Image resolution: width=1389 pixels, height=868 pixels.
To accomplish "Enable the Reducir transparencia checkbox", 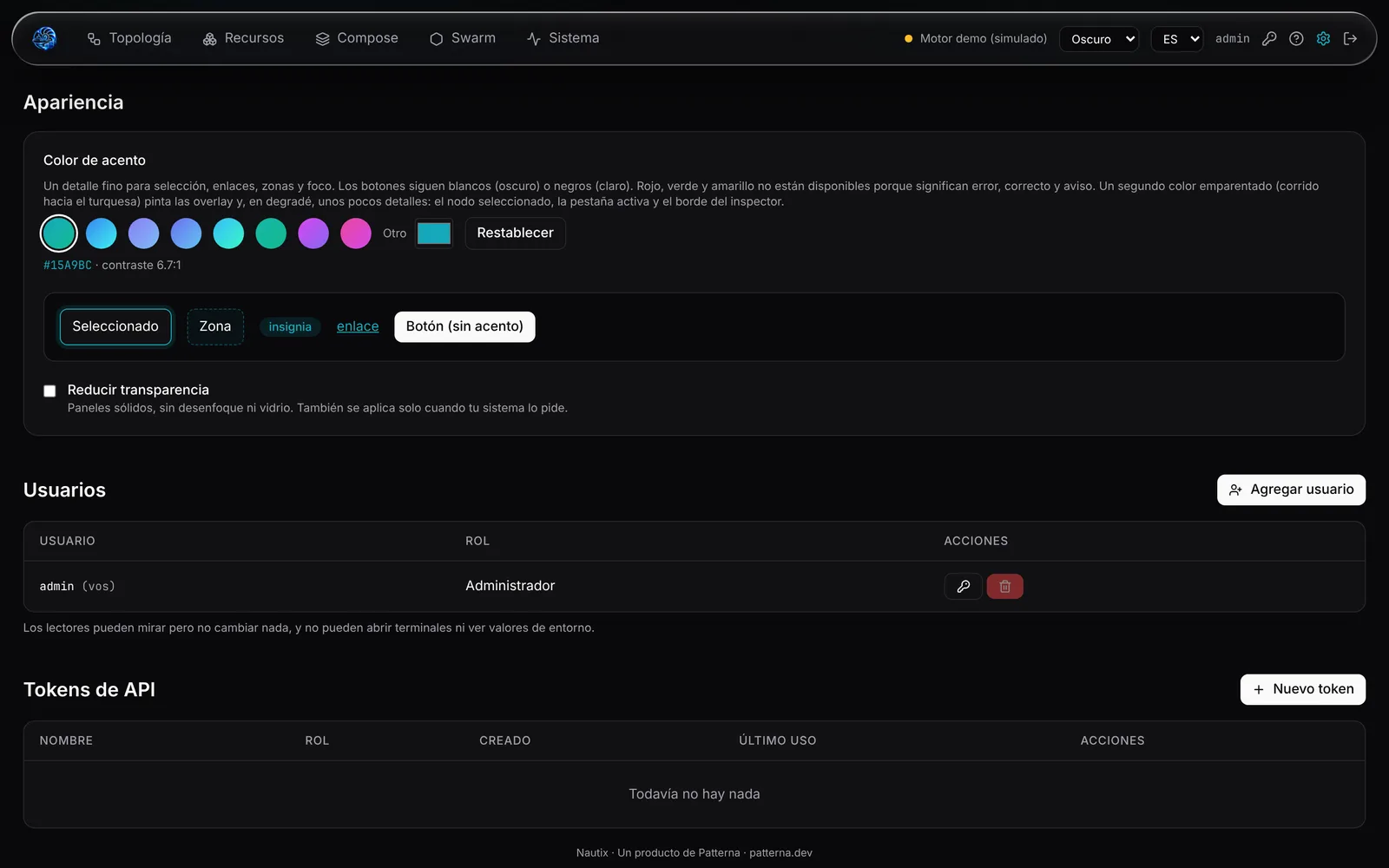I will [x=49, y=391].
